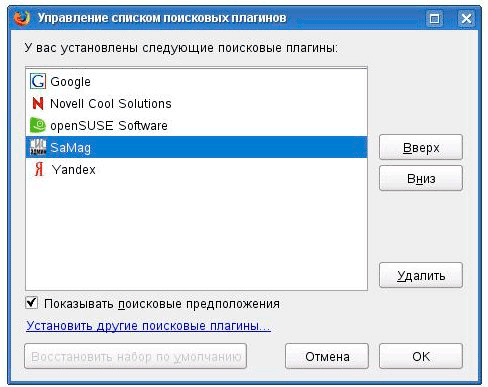Select the Google entry in the list

(x=196, y=82)
